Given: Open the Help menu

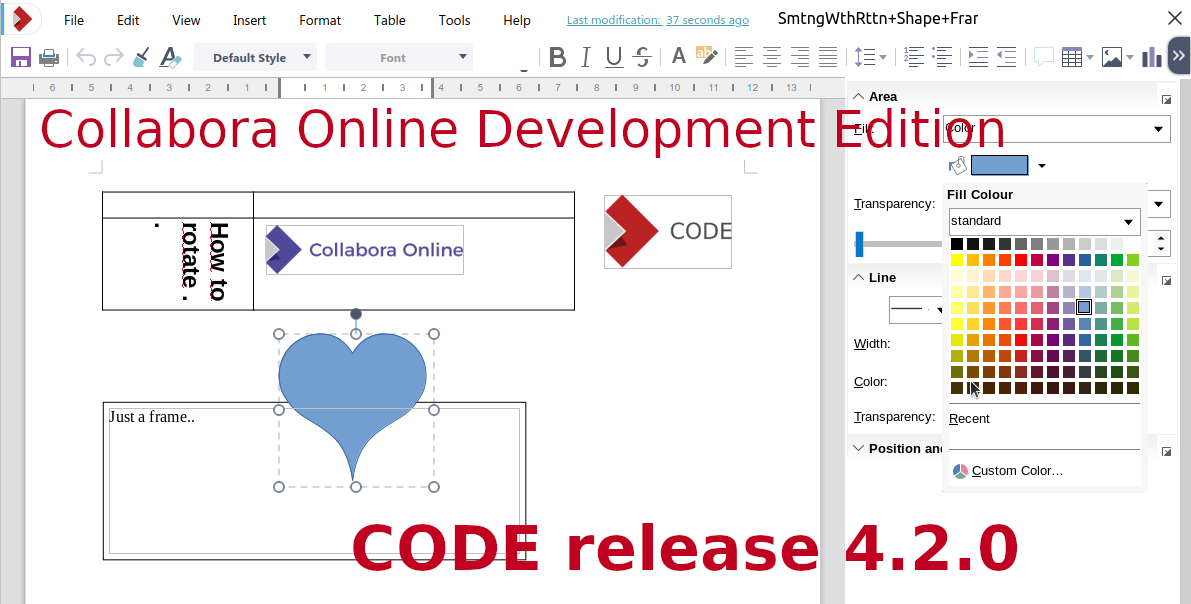Looking at the screenshot, I should pos(517,21).
